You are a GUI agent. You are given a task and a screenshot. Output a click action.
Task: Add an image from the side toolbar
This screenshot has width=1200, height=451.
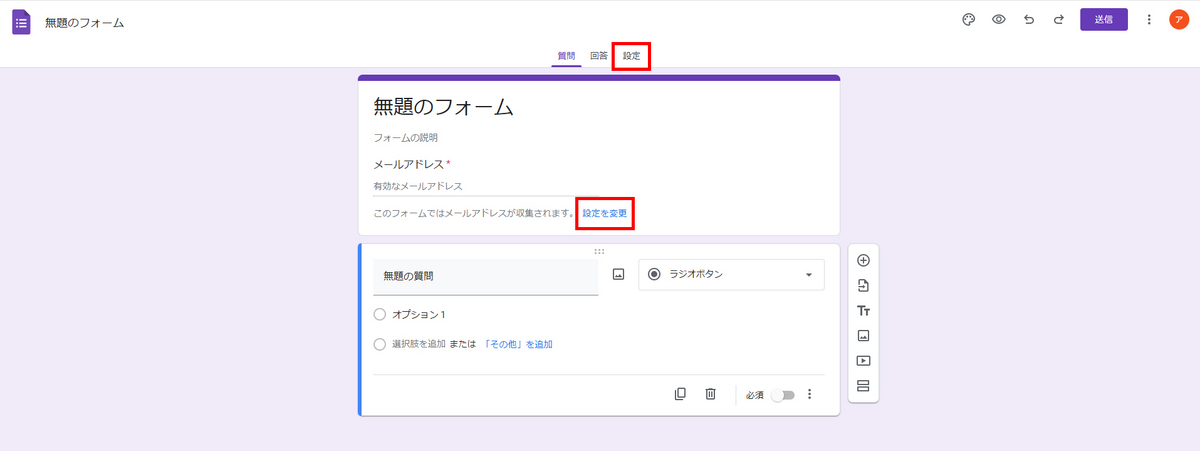point(864,336)
